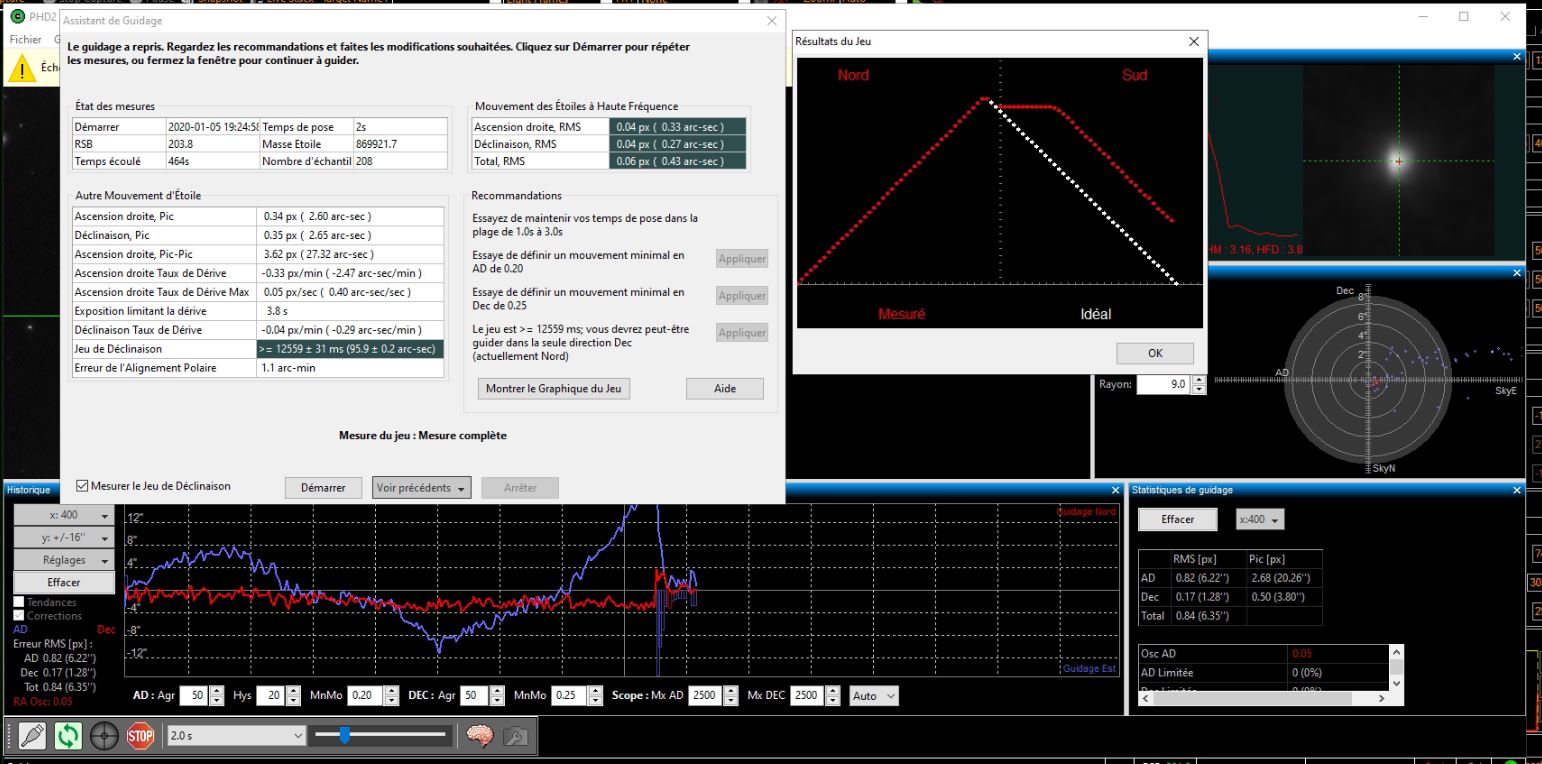This screenshot has height=764, width=1542.
Task: Toggle the Corrections checkbox
Action: point(19,616)
